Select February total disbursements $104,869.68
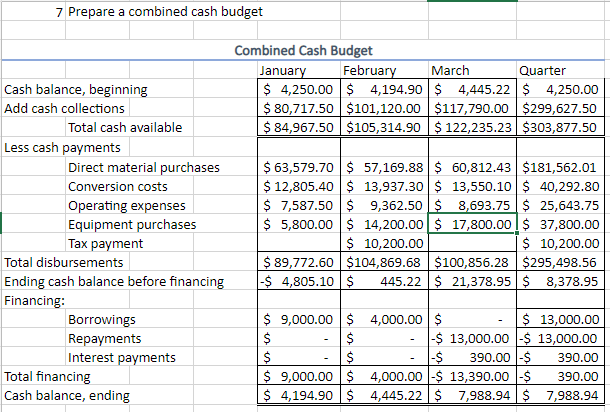The image size is (610, 412). [x=384, y=263]
